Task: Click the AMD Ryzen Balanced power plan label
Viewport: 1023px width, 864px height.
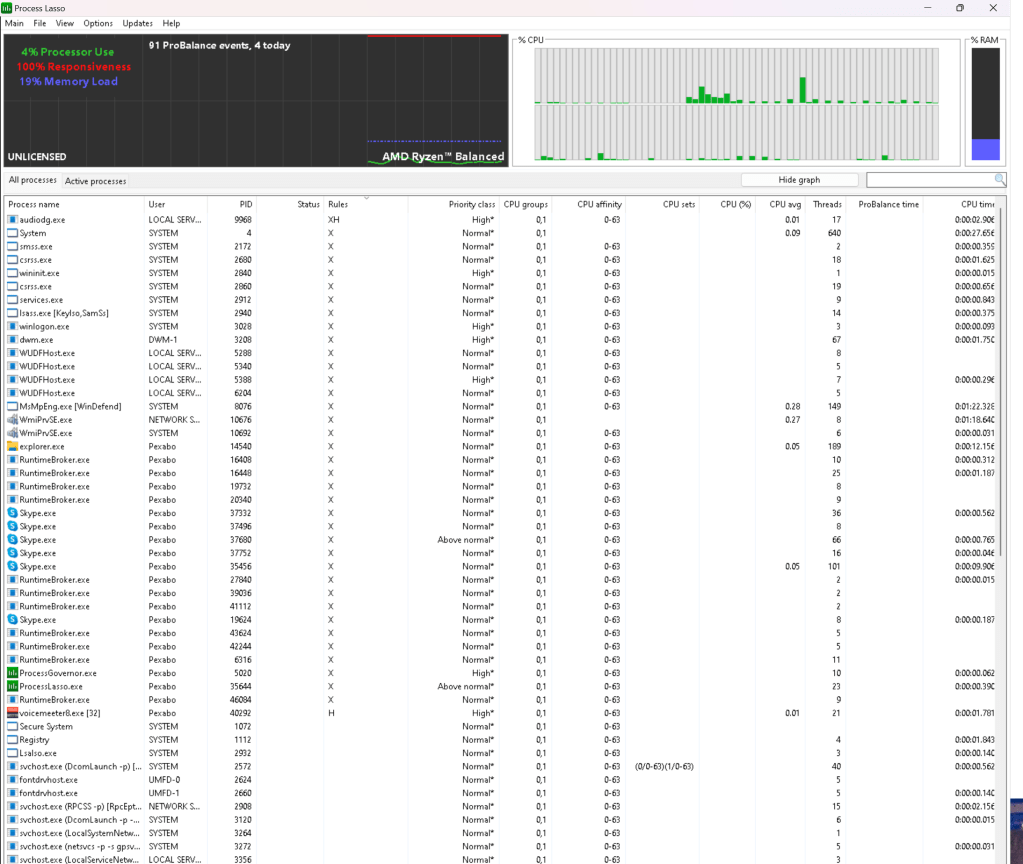Action: 443,157
